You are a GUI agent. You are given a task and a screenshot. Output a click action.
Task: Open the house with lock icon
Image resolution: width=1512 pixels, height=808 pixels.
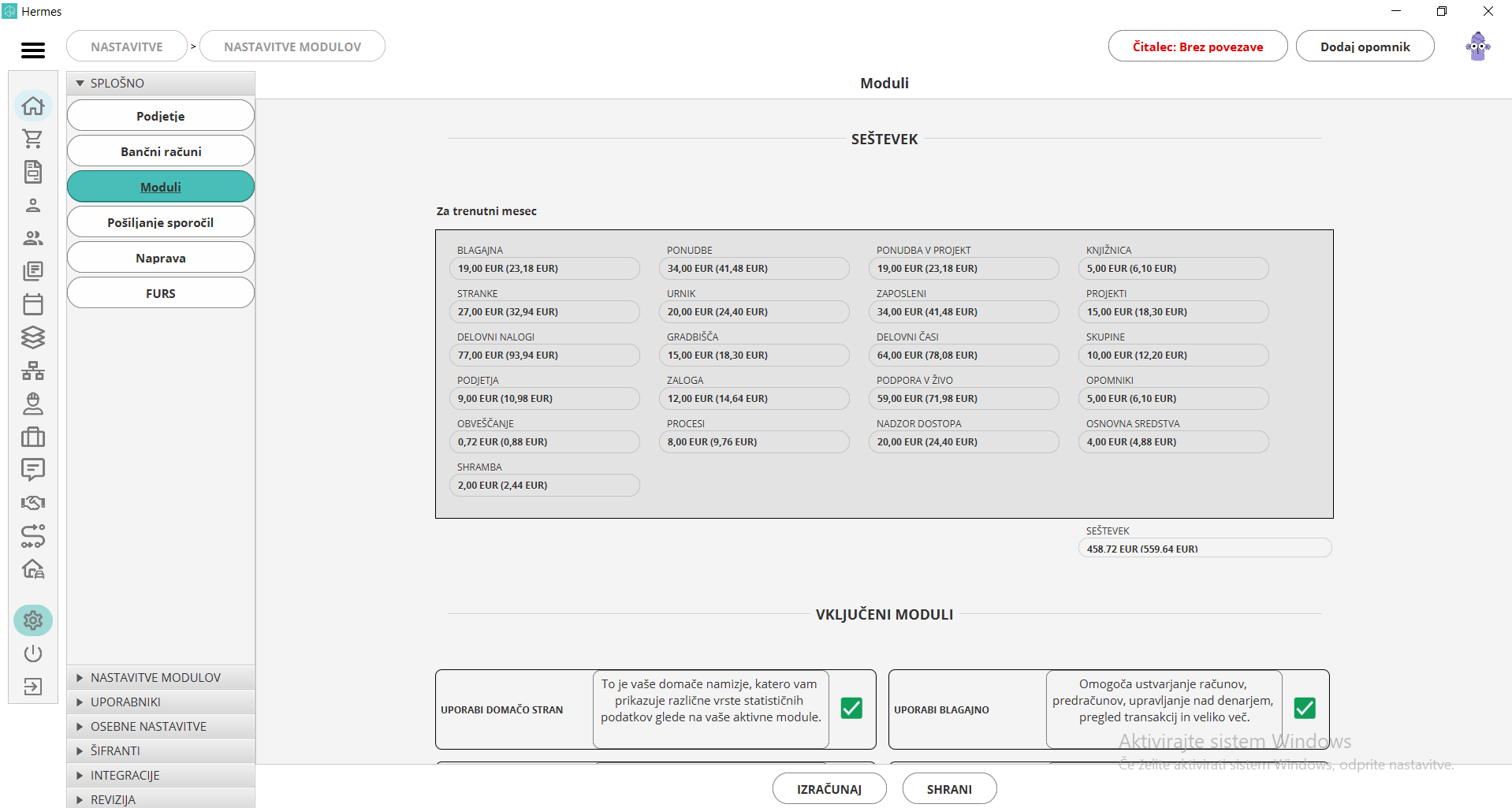(x=33, y=569)
